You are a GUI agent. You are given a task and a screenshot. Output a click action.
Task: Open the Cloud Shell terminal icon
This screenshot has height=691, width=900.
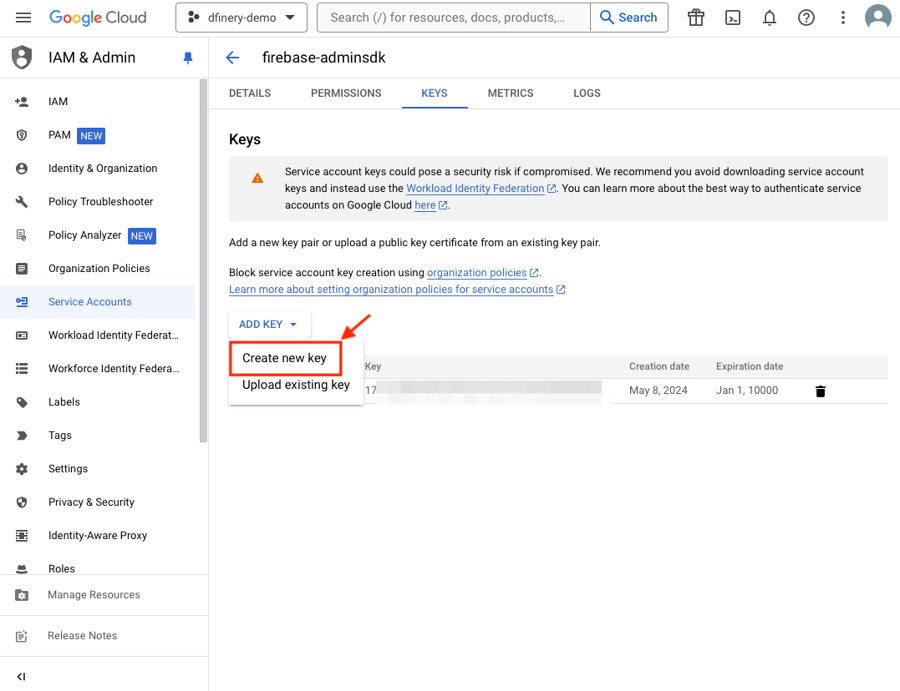click(x=733, y=17)
